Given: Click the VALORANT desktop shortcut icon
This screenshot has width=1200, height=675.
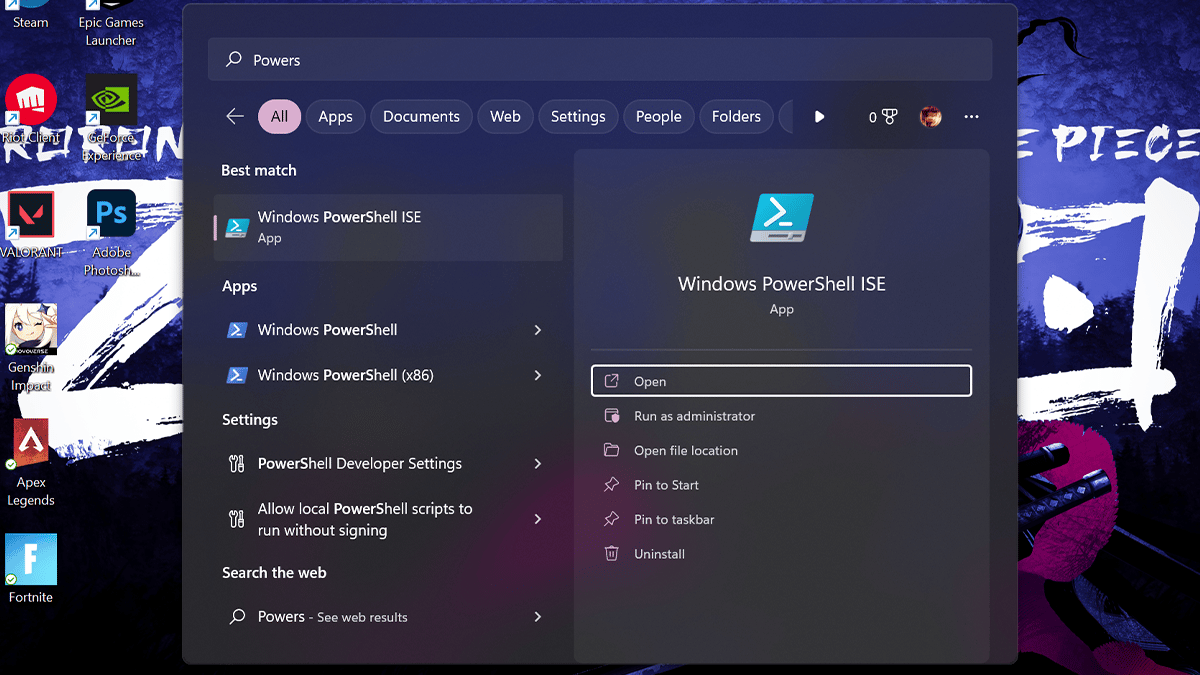Looking at the screenshot, I should 31,217.
